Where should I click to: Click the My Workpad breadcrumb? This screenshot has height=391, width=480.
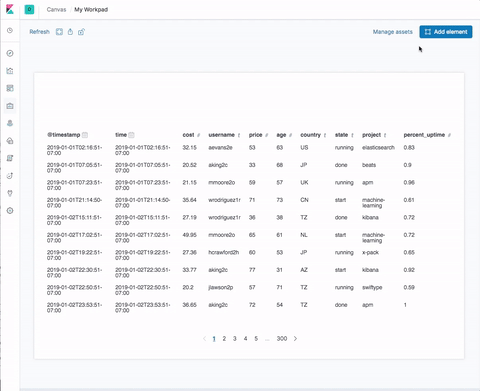pos(91,9)
